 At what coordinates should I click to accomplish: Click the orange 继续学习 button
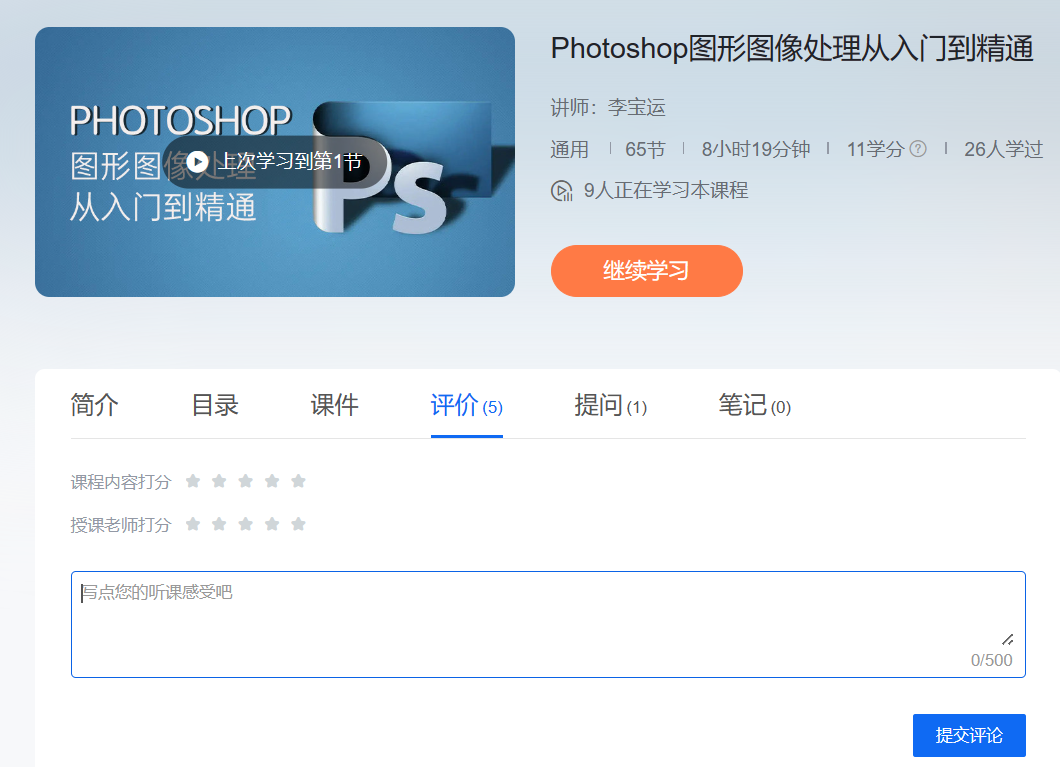tap(647, 271)
